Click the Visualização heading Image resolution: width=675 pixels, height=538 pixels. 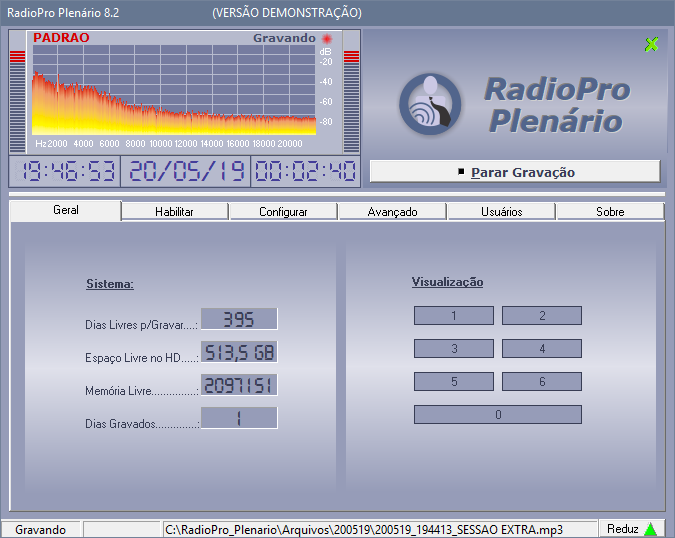point(447,282)
